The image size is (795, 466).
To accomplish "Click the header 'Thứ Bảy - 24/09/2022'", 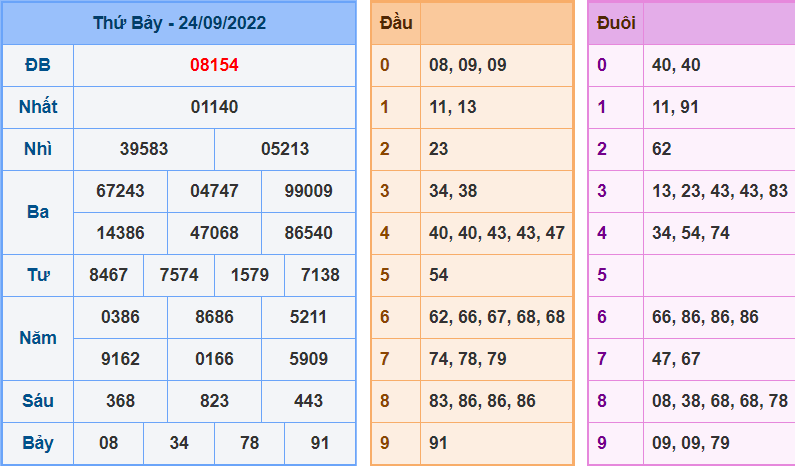I will 179,23.
